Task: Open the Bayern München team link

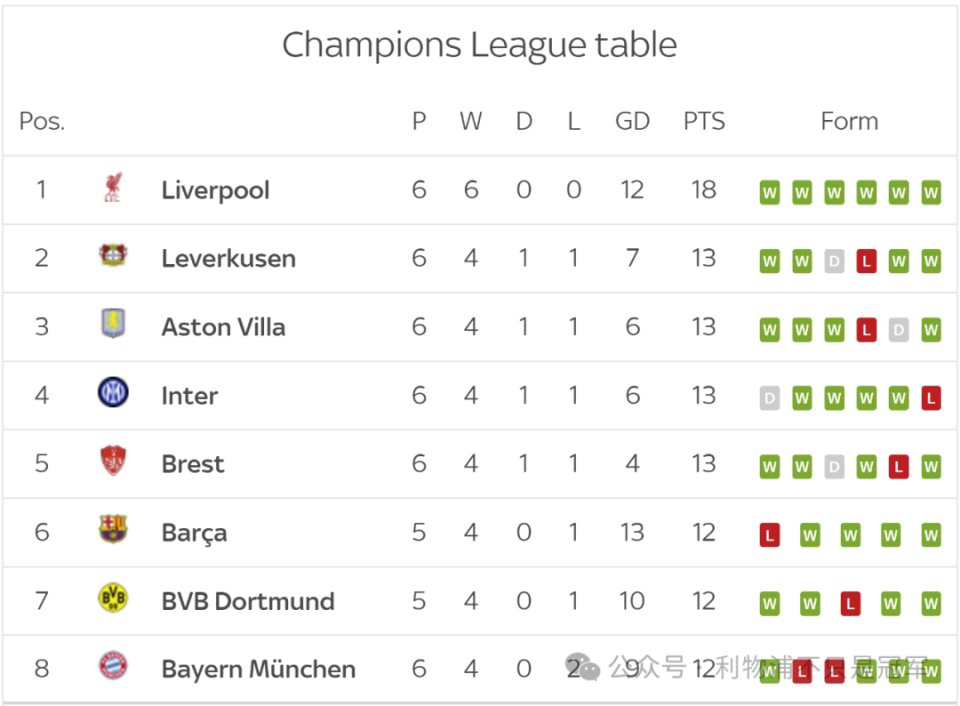Action: [x=258, y=669]
